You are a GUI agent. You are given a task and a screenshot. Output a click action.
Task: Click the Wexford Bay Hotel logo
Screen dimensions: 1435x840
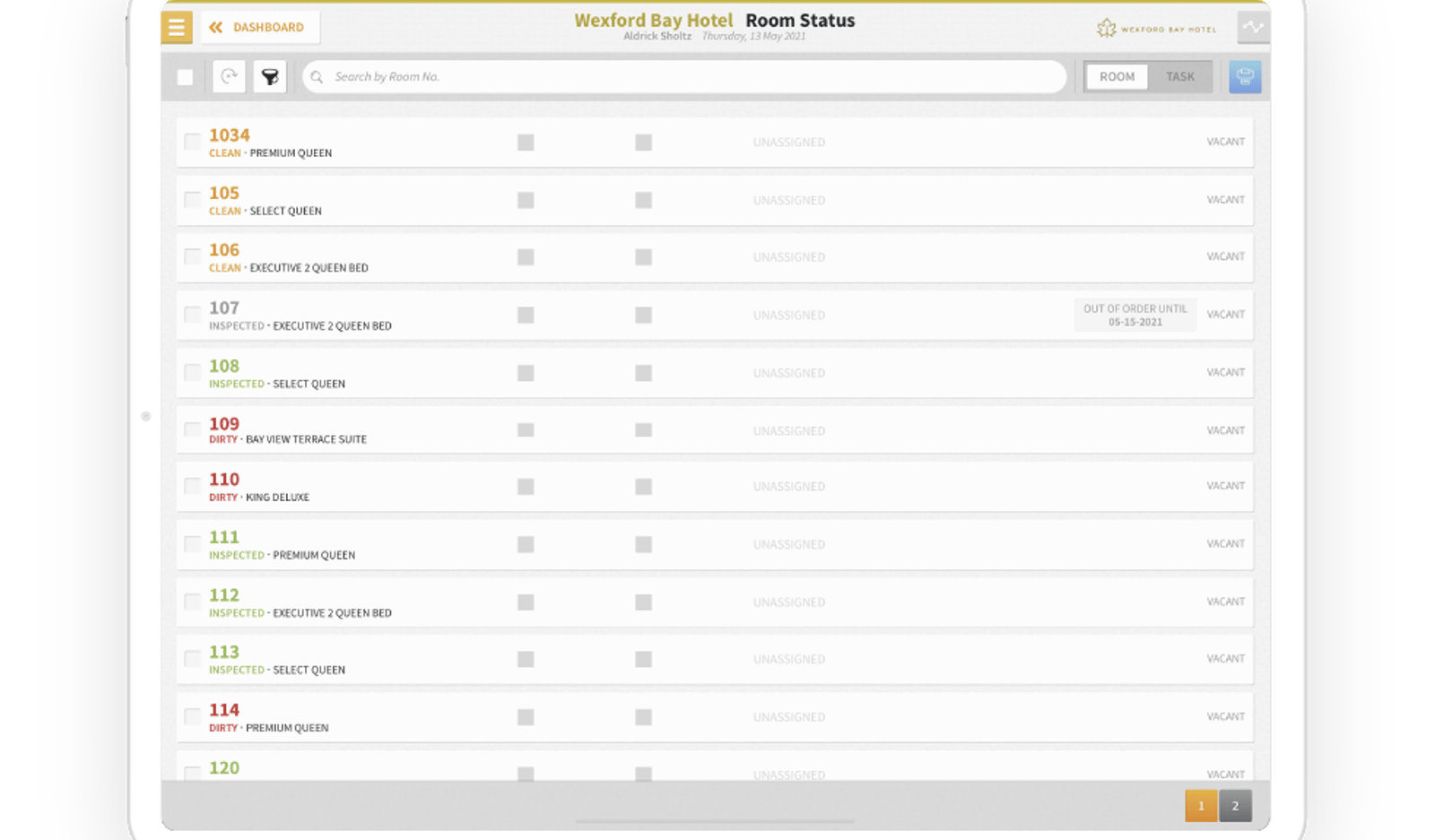pyautogui.click(x=1156, y=29)
